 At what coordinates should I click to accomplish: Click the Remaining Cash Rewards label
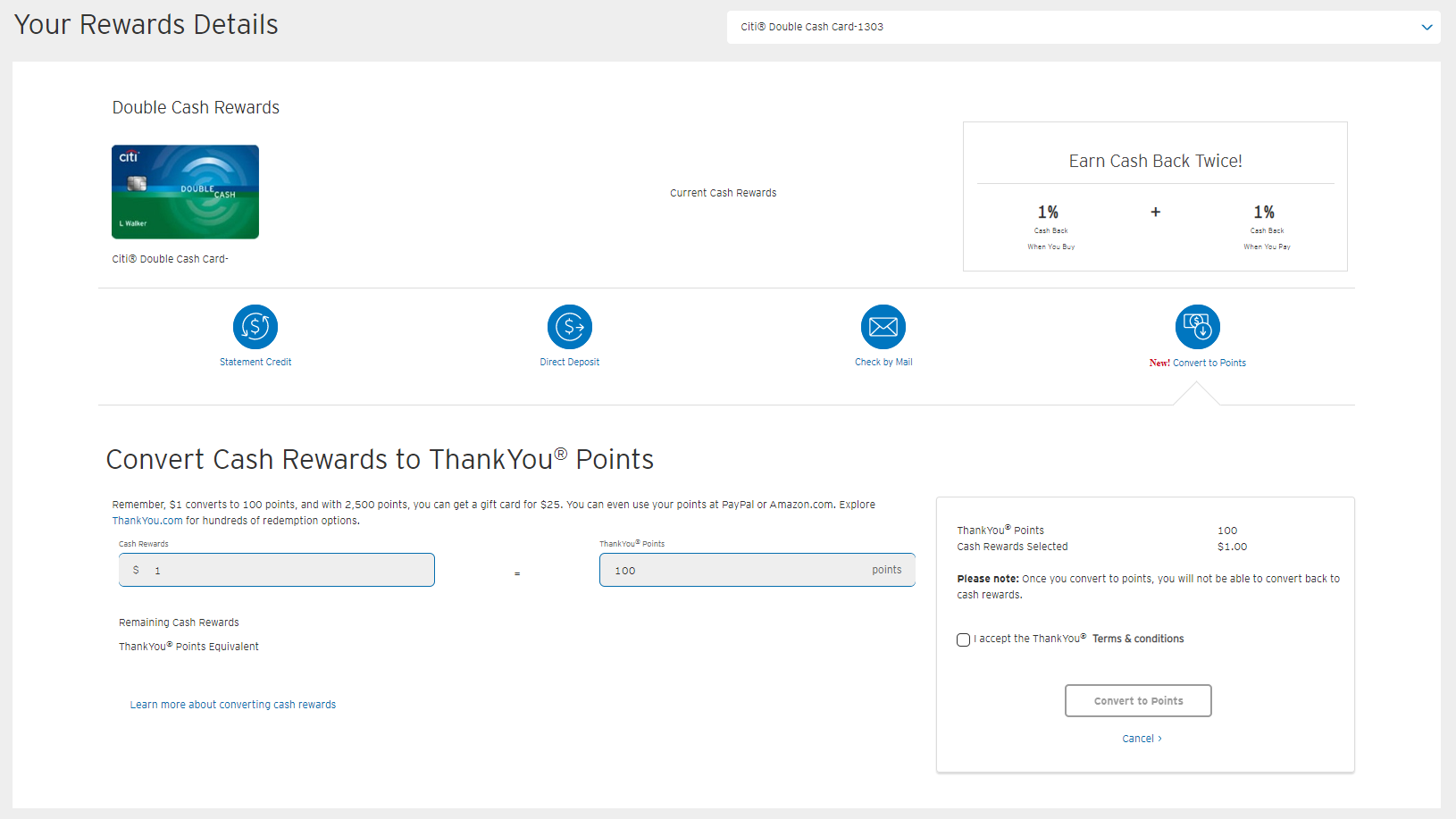point(179,623)
